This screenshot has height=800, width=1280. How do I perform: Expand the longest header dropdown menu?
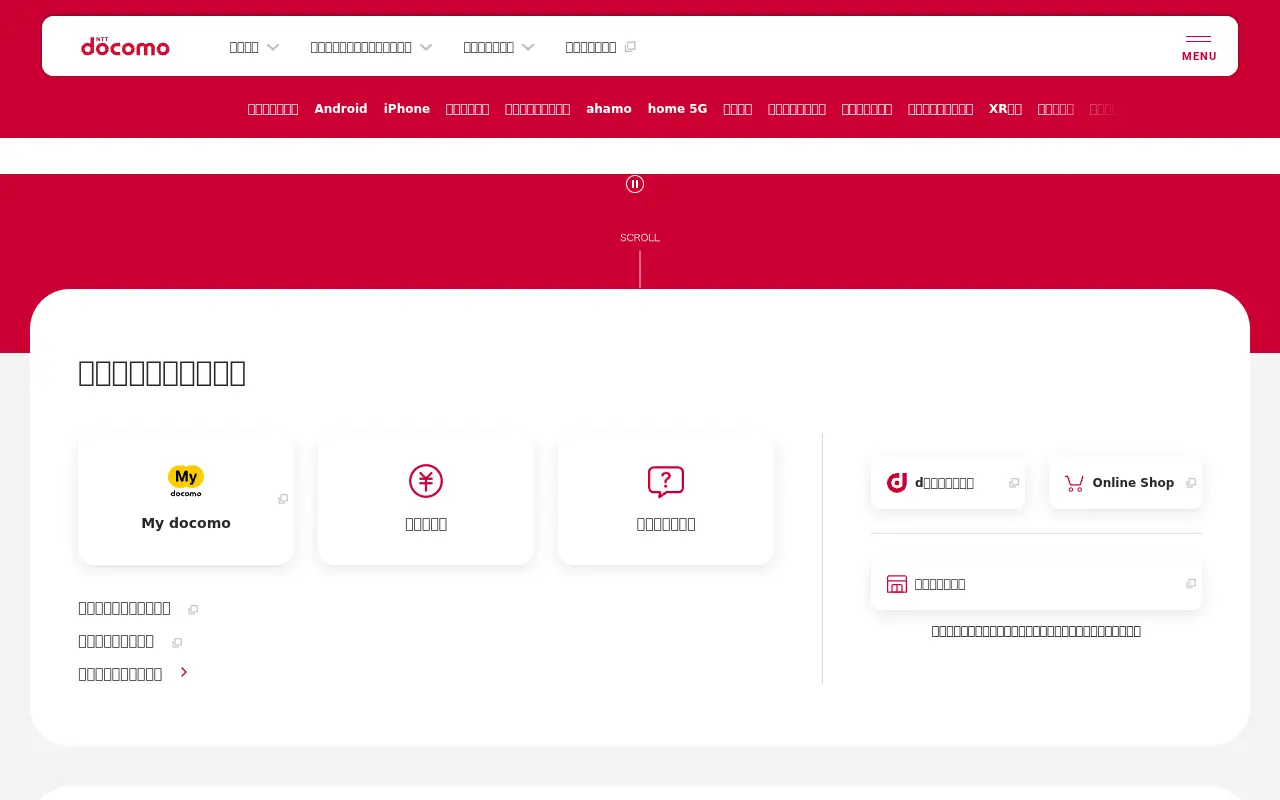tap(371, 47)
